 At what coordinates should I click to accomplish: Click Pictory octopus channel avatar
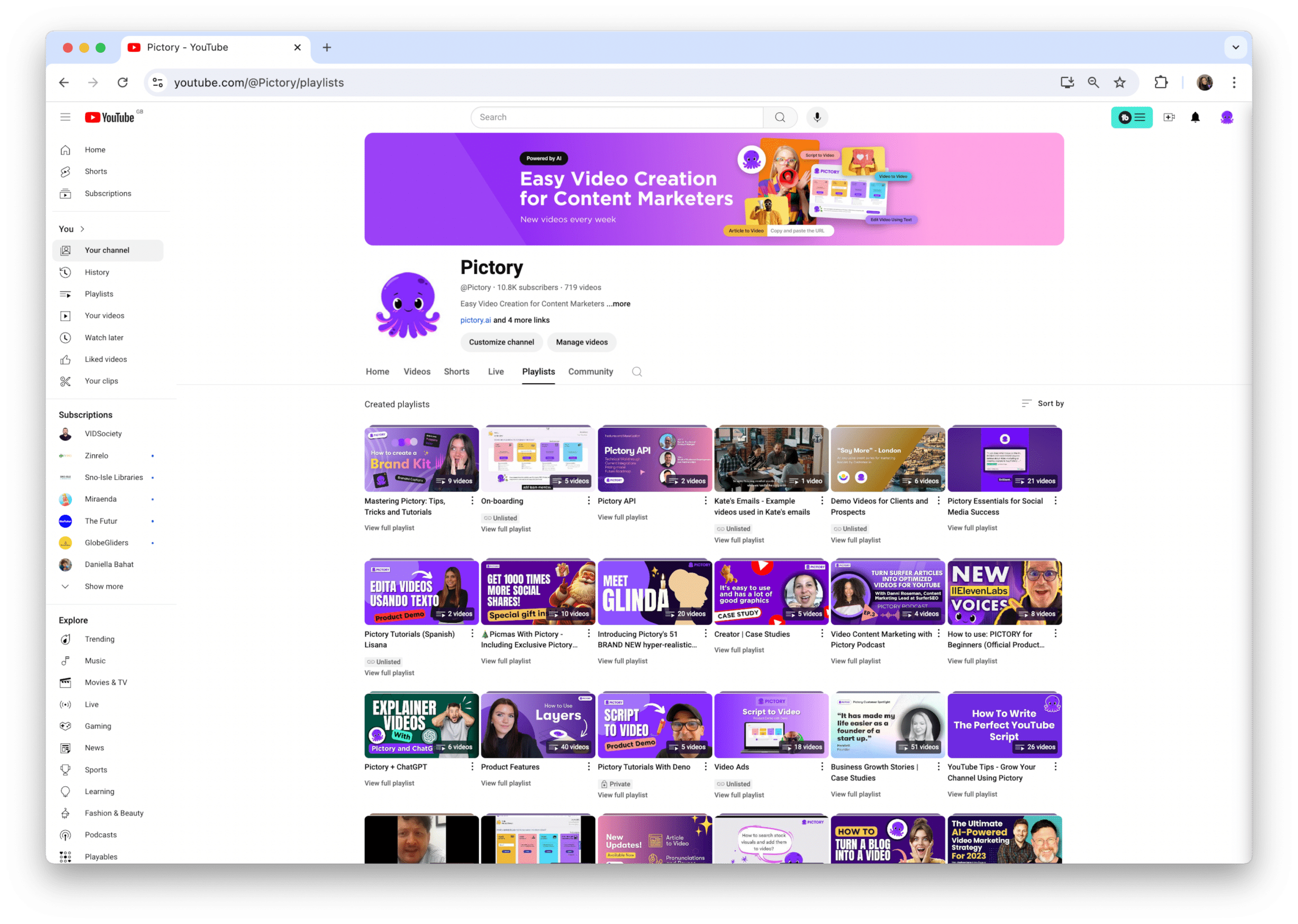[x=408, y=305]
